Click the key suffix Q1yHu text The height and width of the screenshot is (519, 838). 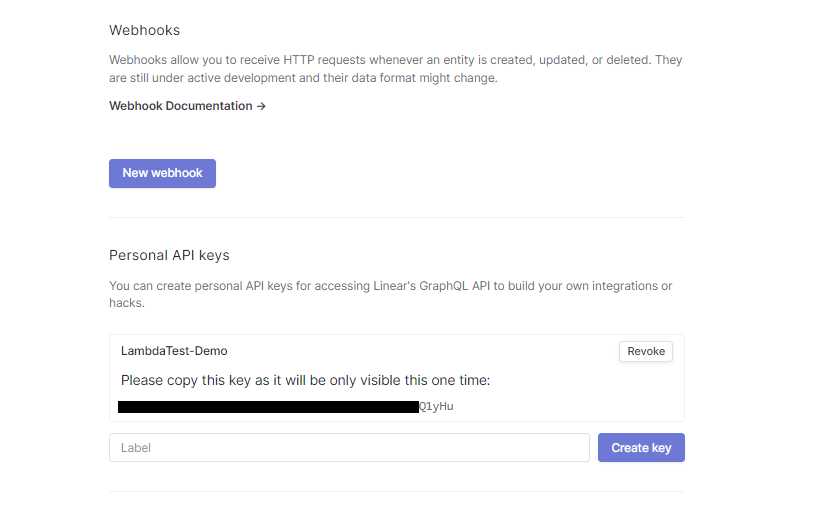[436, 407]
